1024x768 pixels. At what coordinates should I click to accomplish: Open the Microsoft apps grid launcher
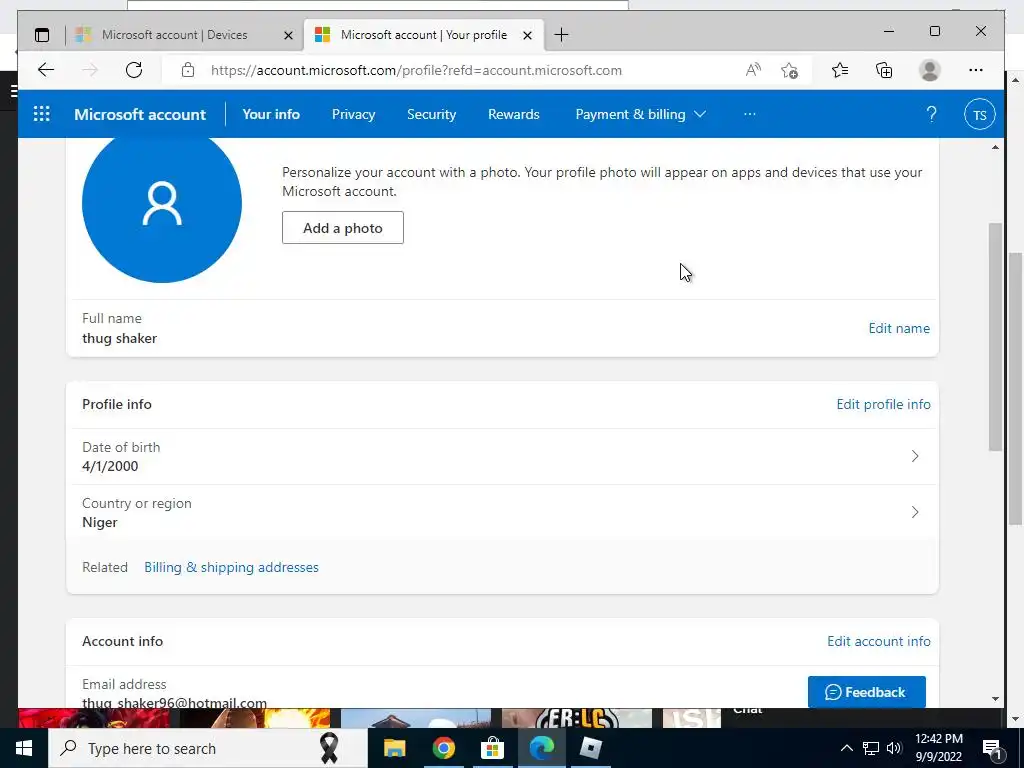(x=42, y=114)
